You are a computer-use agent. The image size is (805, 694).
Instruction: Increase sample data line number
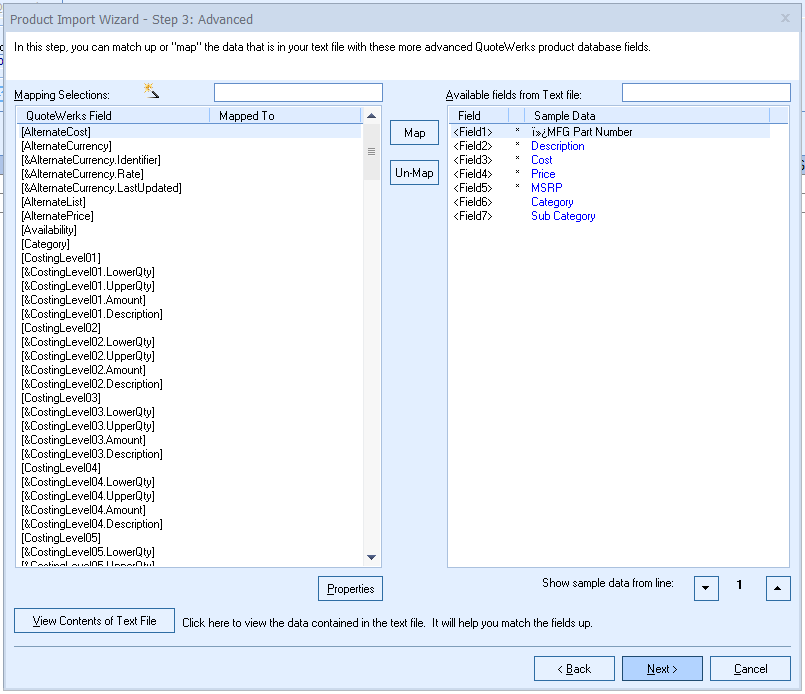778,587
